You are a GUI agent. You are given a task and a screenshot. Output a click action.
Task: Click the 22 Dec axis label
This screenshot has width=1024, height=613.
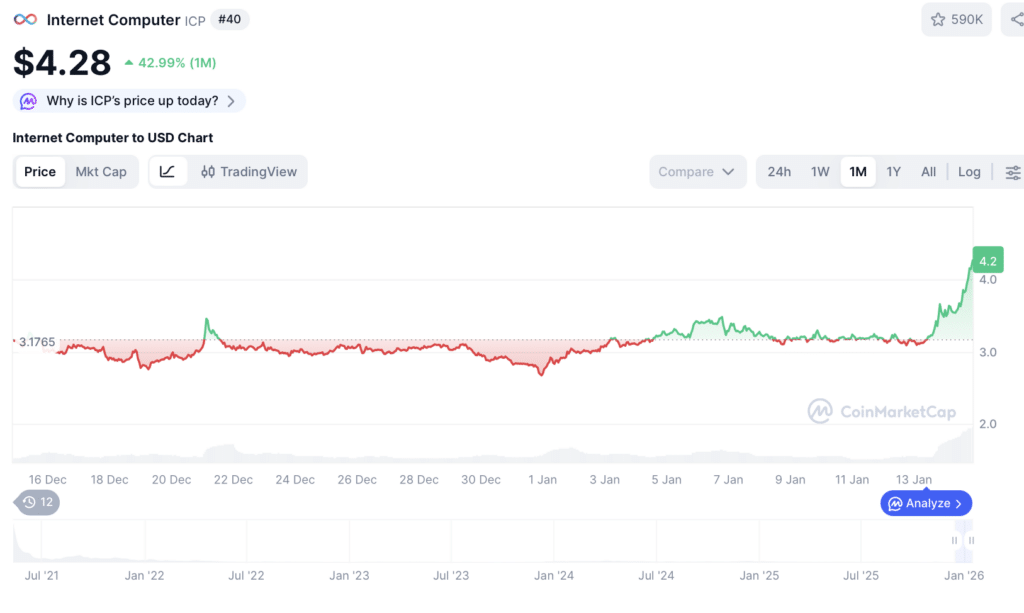233,480
